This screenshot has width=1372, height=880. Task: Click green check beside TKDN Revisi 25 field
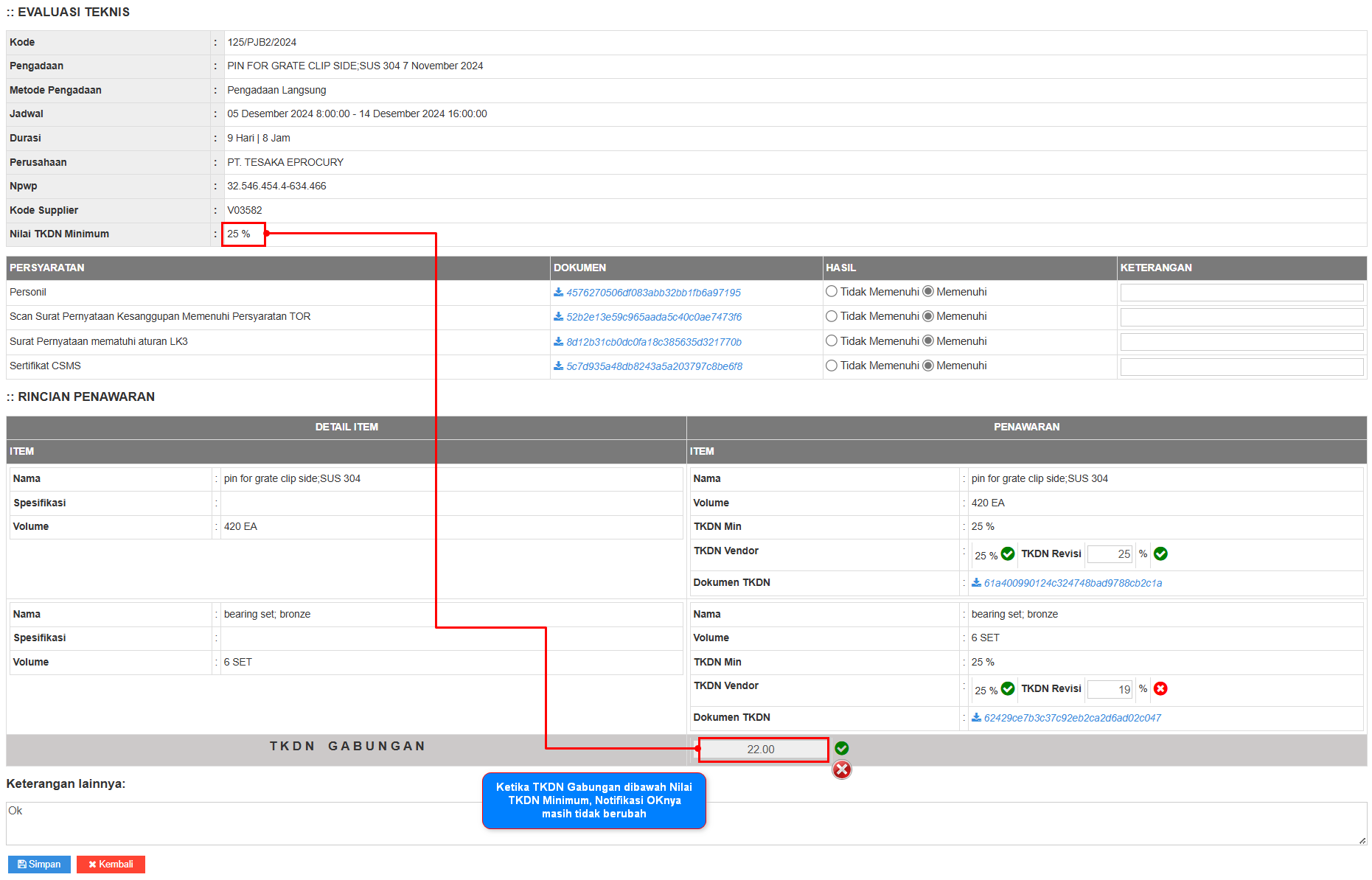tap(1160, 554)
